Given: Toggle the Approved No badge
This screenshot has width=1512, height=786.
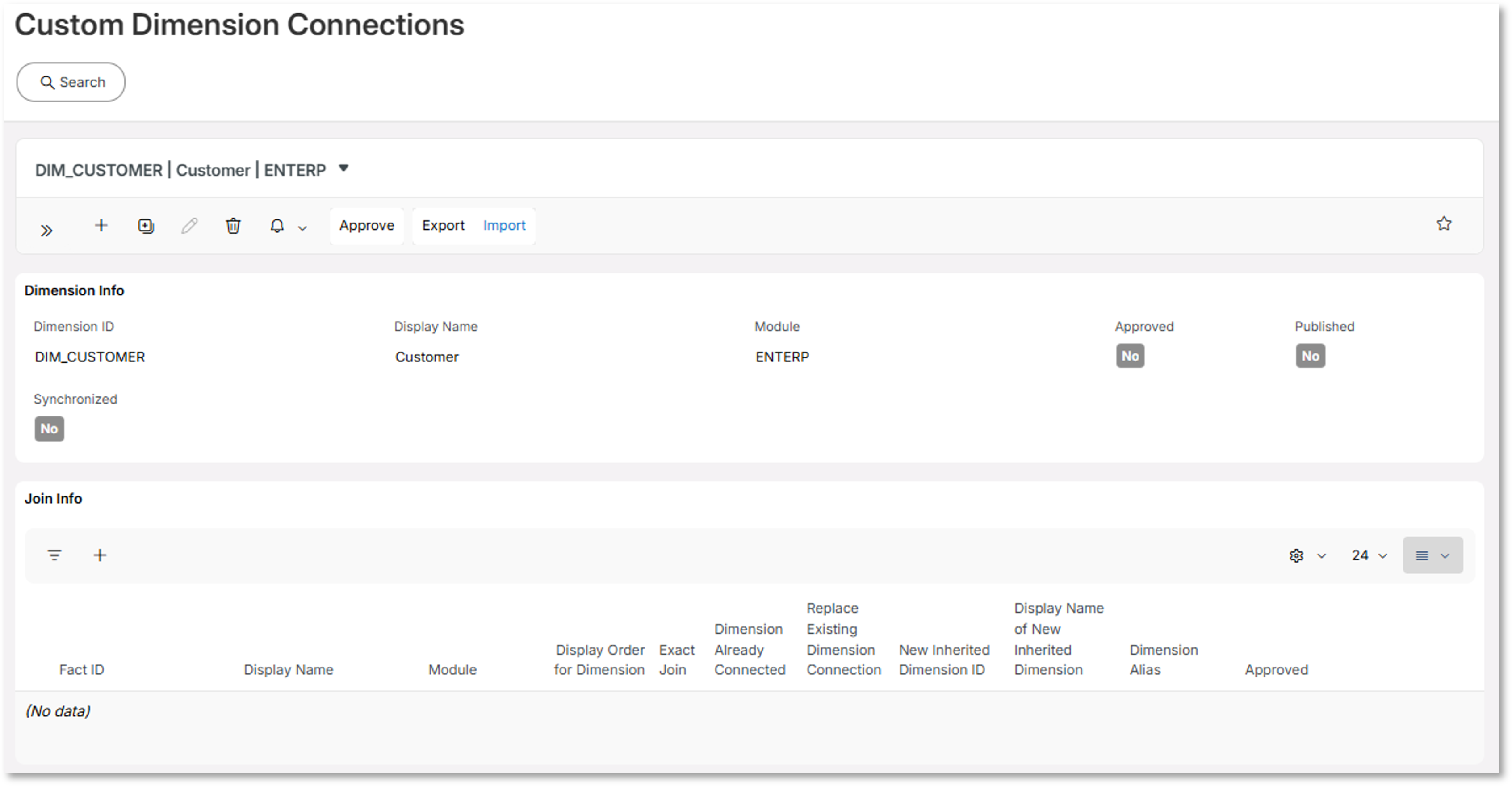Looking at the screenshot, I should click(x=1130, y=356).
